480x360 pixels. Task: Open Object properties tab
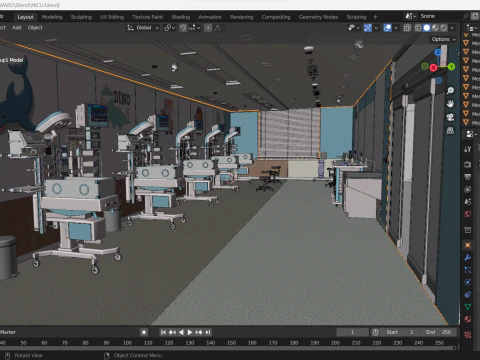pyautogui.click(x=468, y=245)
